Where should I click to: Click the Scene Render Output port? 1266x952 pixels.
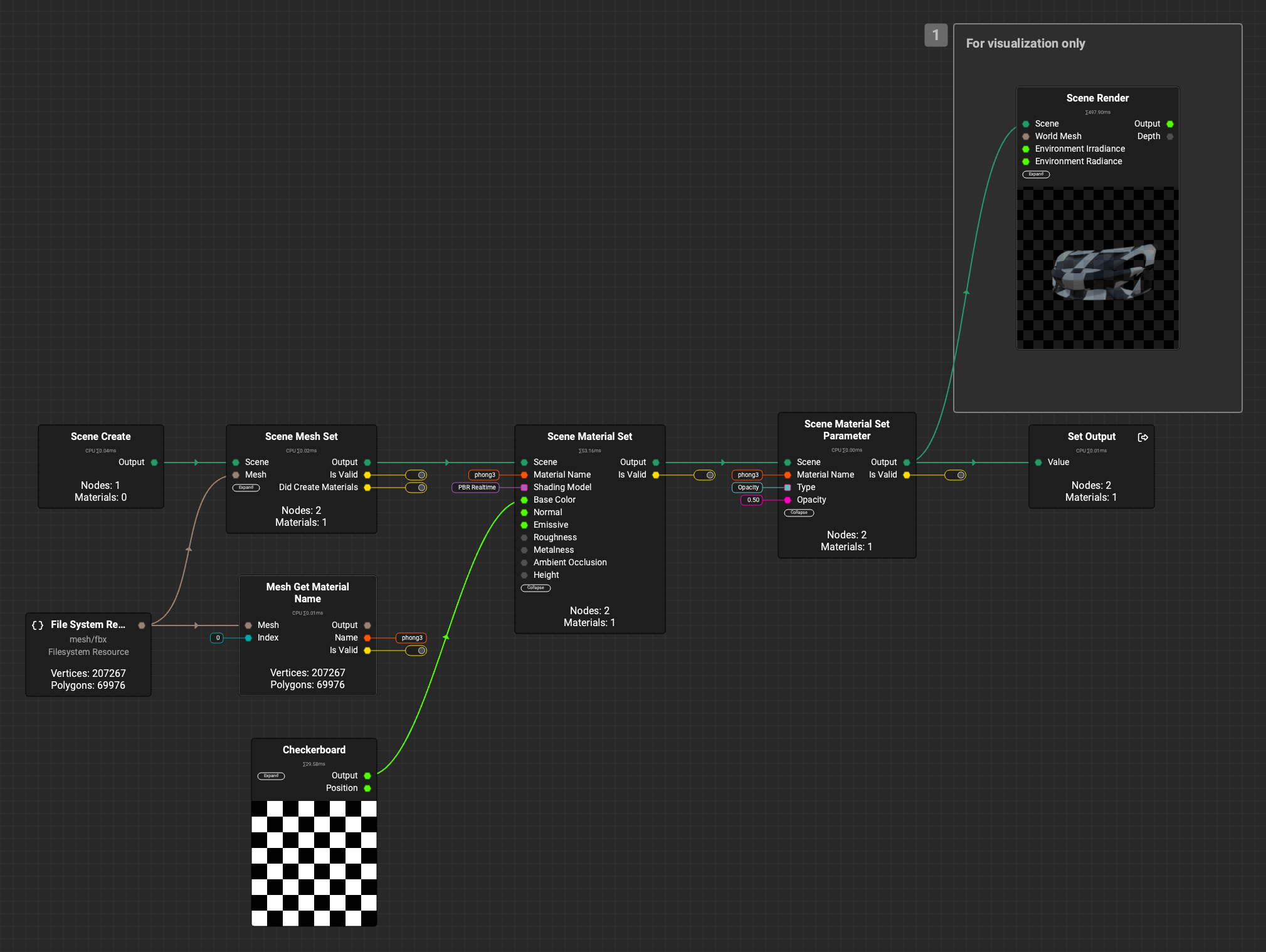point(1170,124)
